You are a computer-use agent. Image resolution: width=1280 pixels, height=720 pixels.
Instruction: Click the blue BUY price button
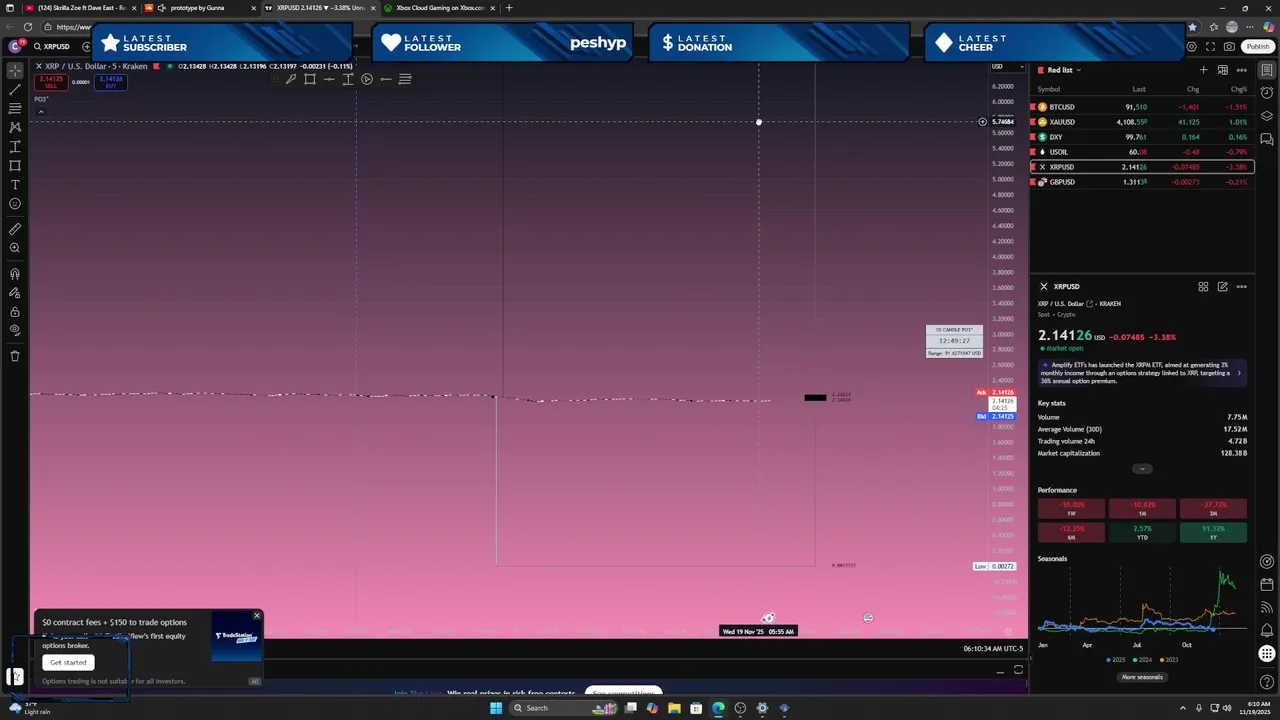[x=110, y=82]
